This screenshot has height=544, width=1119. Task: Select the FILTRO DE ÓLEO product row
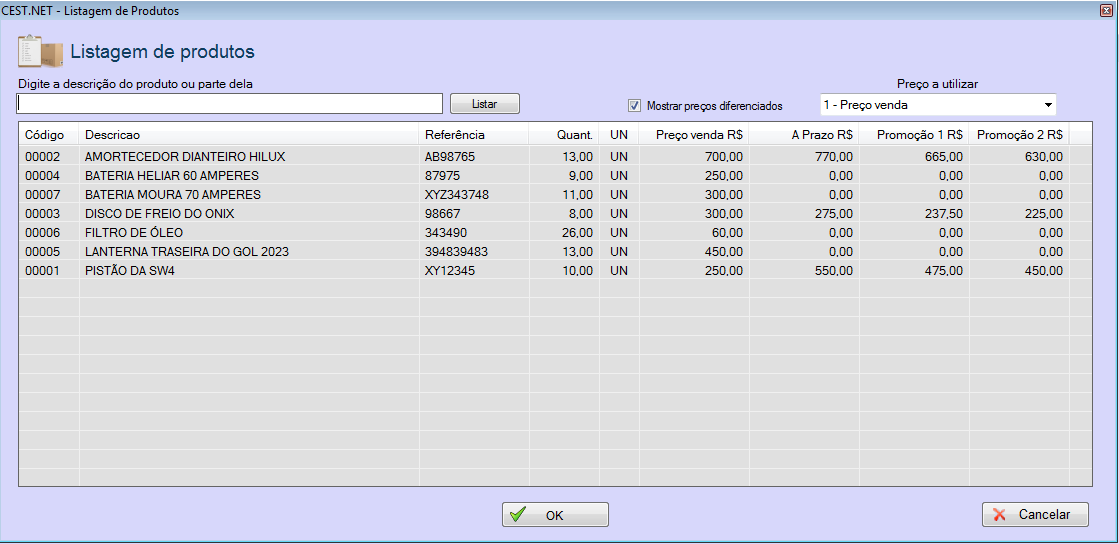pos(134,233)
